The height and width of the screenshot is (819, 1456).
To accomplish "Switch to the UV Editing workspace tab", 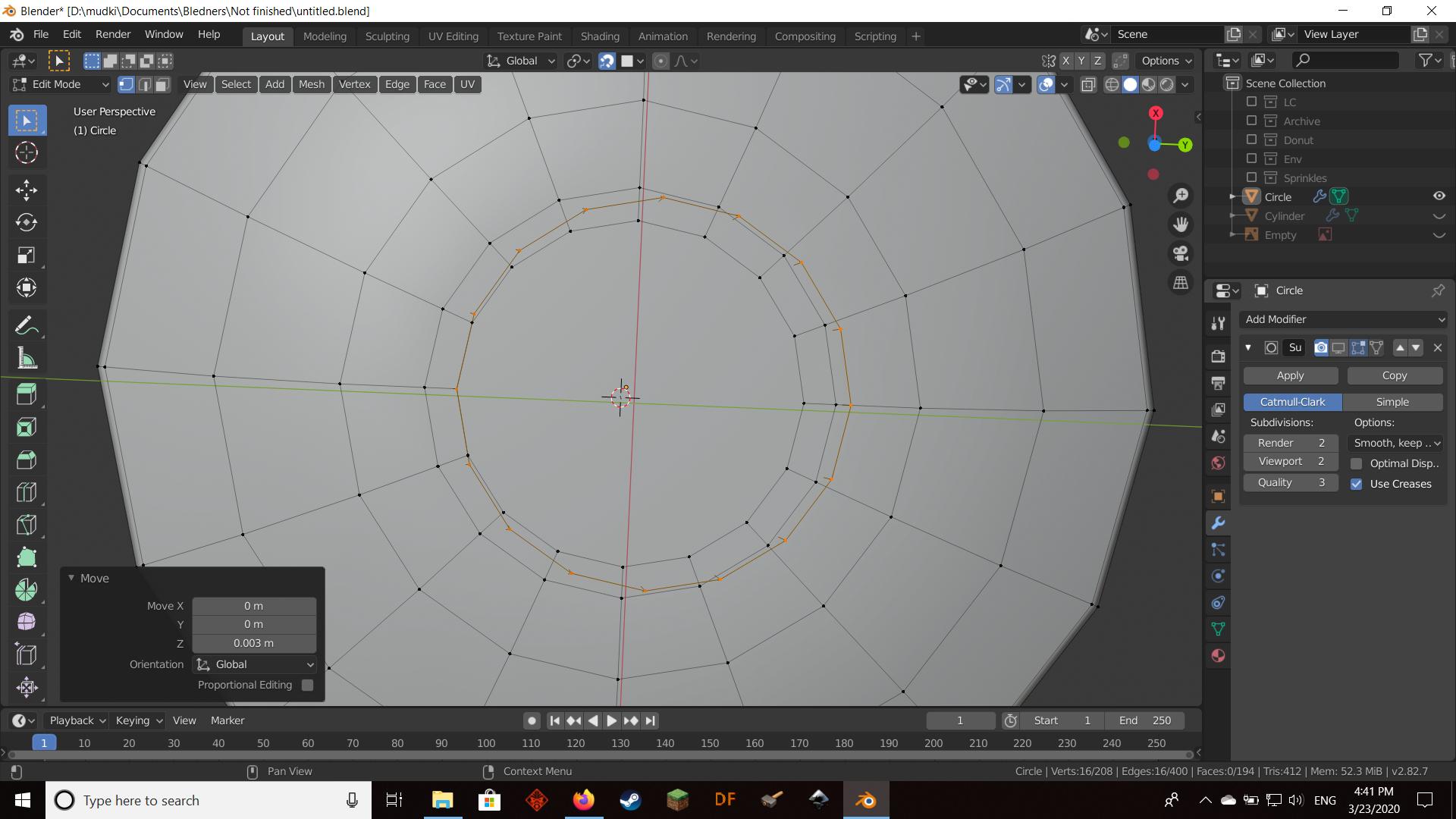I will coord(453,36).
